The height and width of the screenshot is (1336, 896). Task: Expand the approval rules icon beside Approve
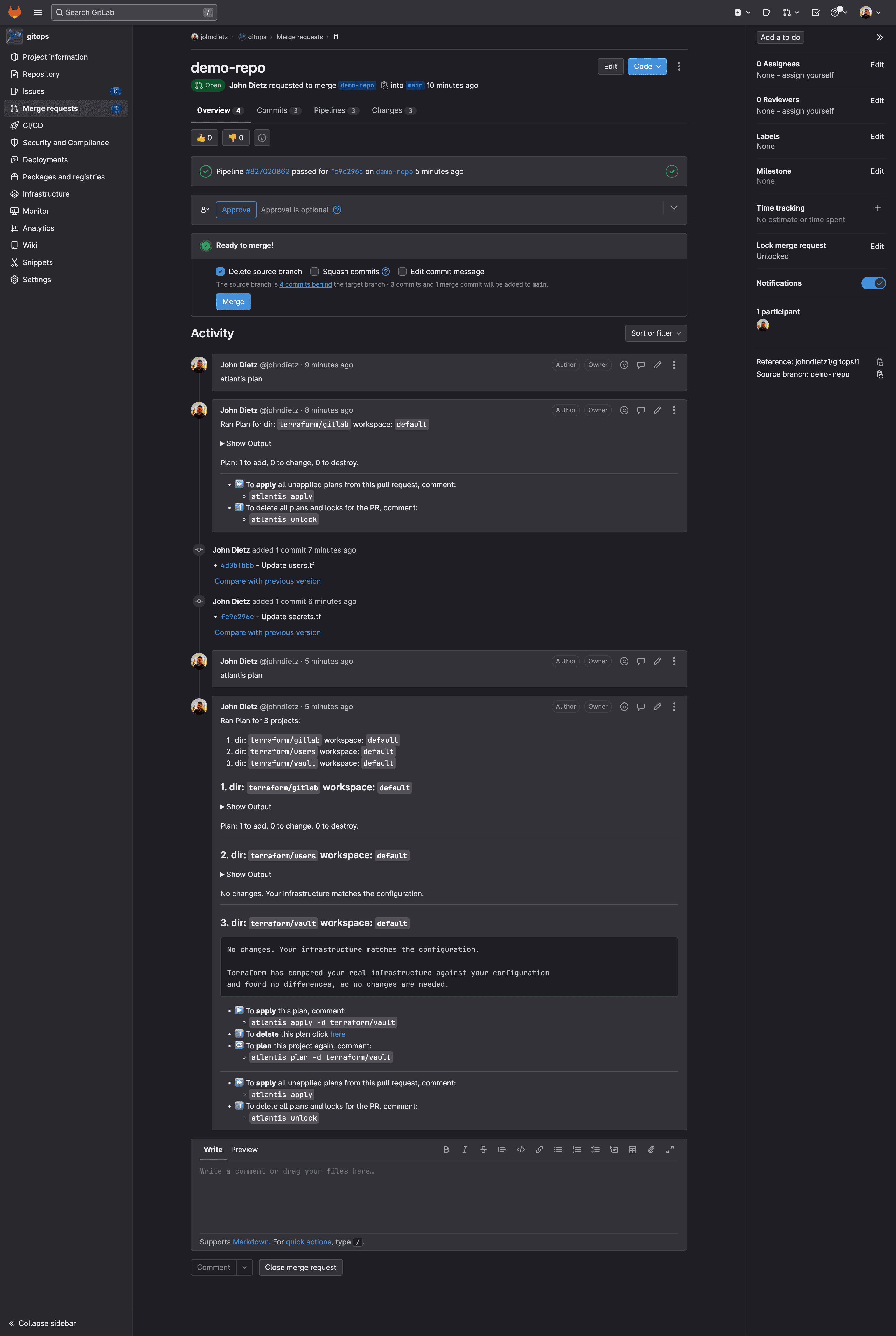tap(205, 210)
